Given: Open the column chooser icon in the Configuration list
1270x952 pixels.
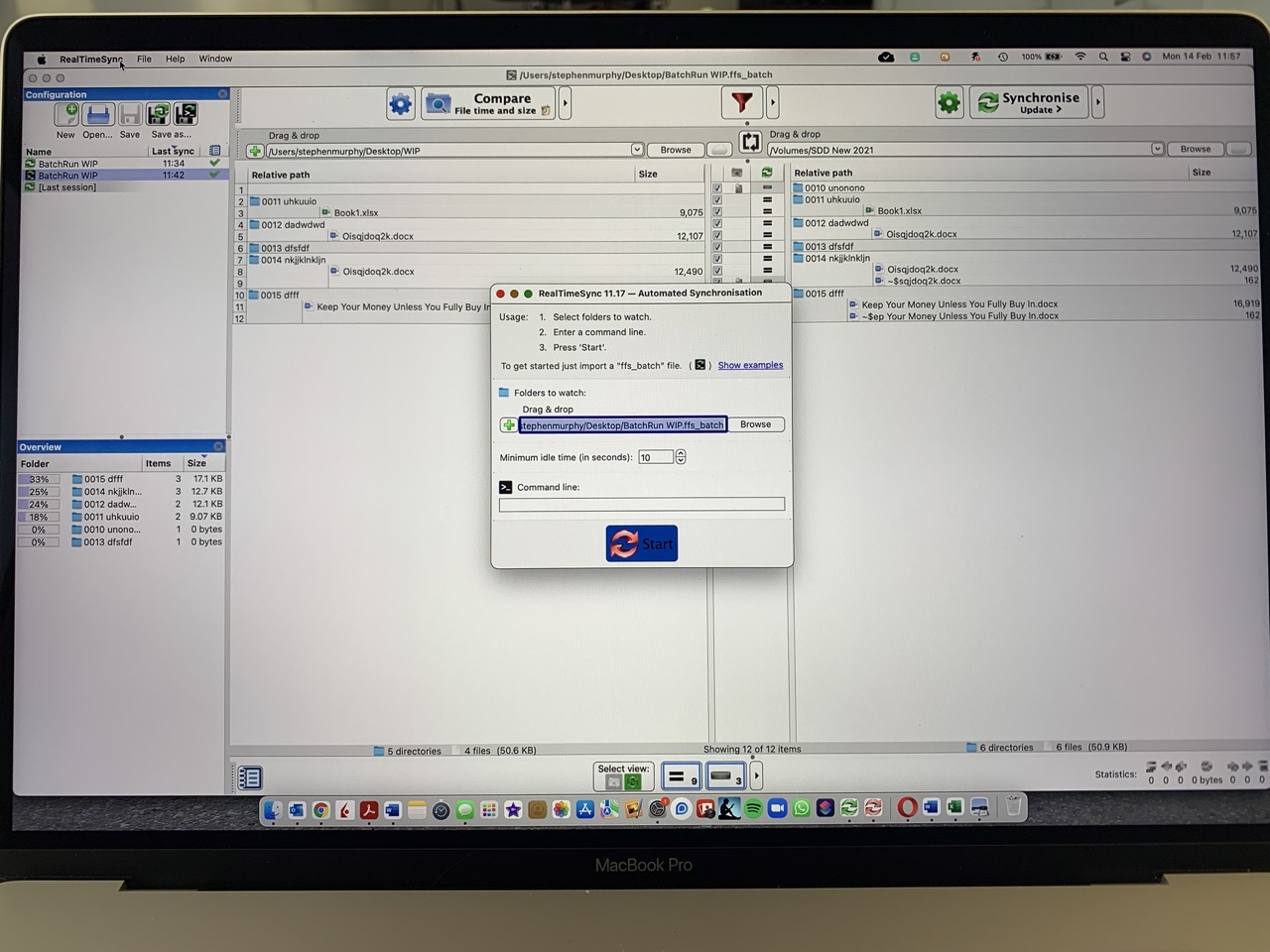Looking at the screenshot, I should click(214, 151).
